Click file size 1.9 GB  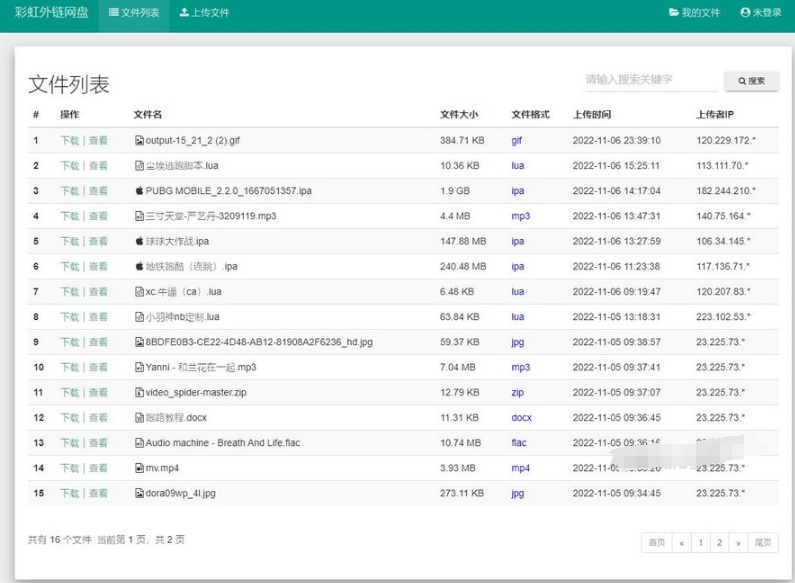coord(455,191)
